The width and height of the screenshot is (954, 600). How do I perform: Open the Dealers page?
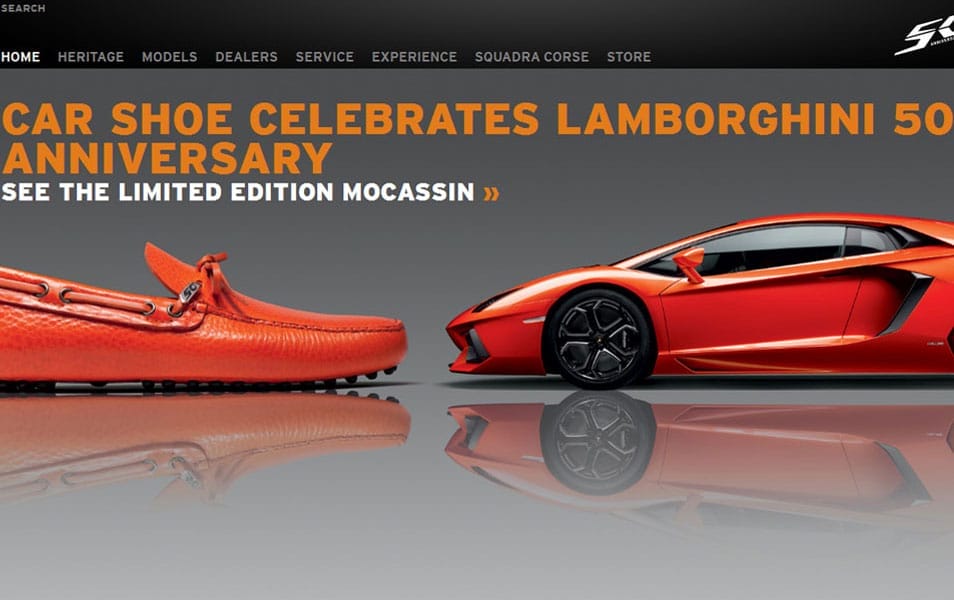click(246, 57)
